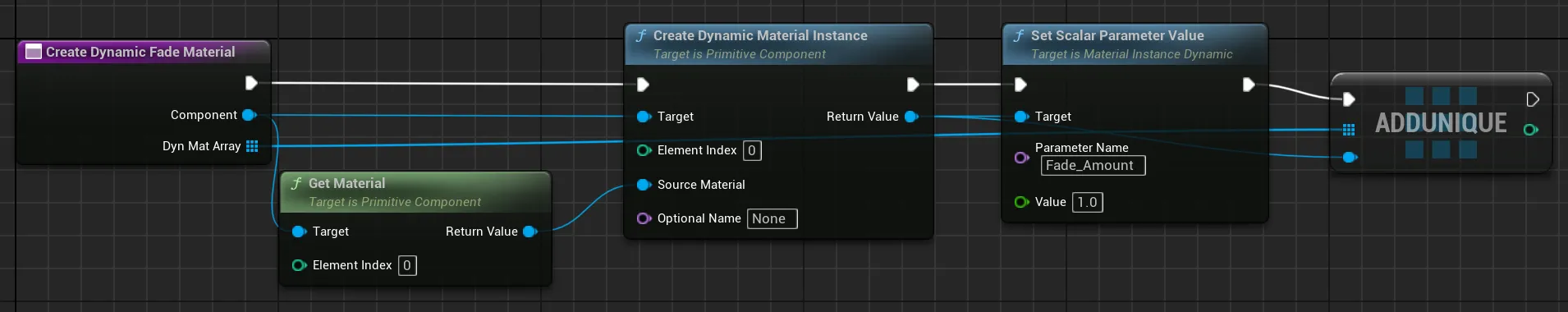Viewport: 1568px width, 312px height.
Task: Click the Optional Name pin
Action: tap(644, 218)
